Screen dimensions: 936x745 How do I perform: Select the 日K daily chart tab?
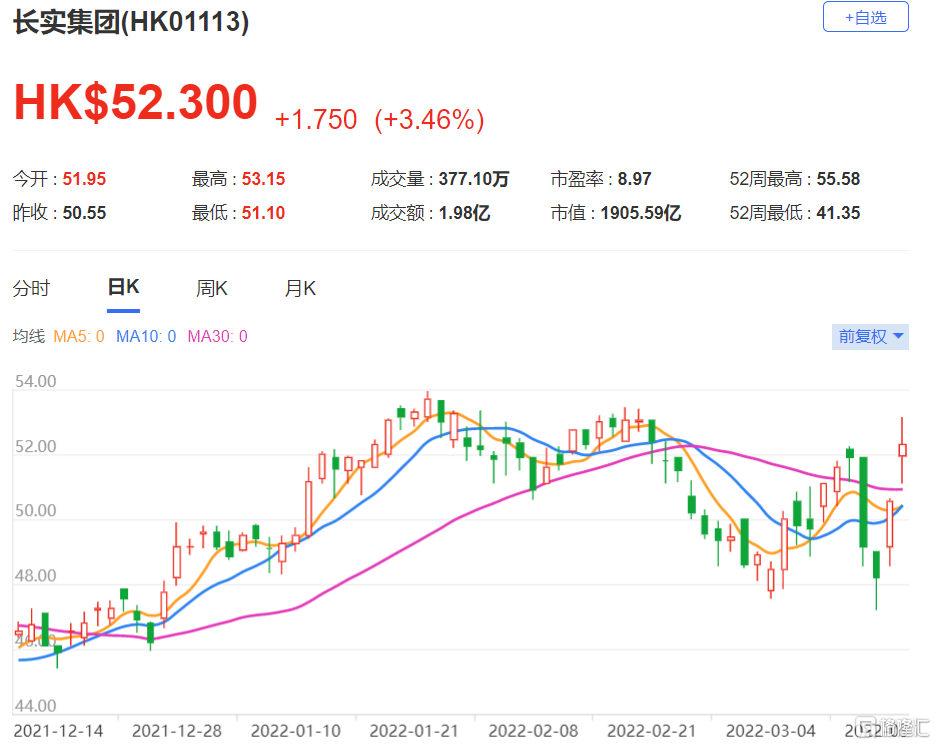(124, 287)
